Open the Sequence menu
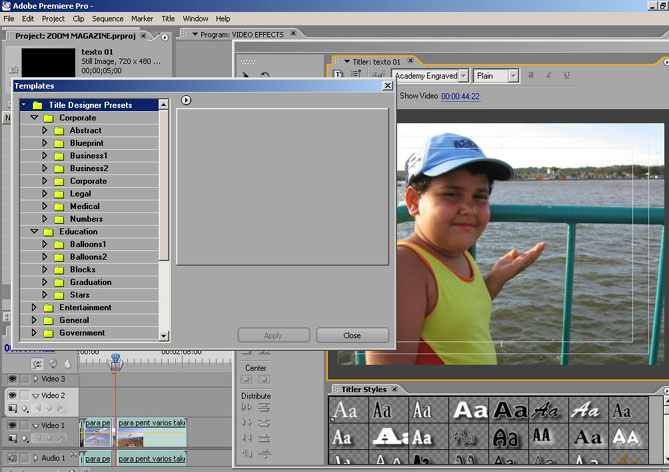Viewport: 669px width, 472px height. pyautogui.click(x=107, y=18)
